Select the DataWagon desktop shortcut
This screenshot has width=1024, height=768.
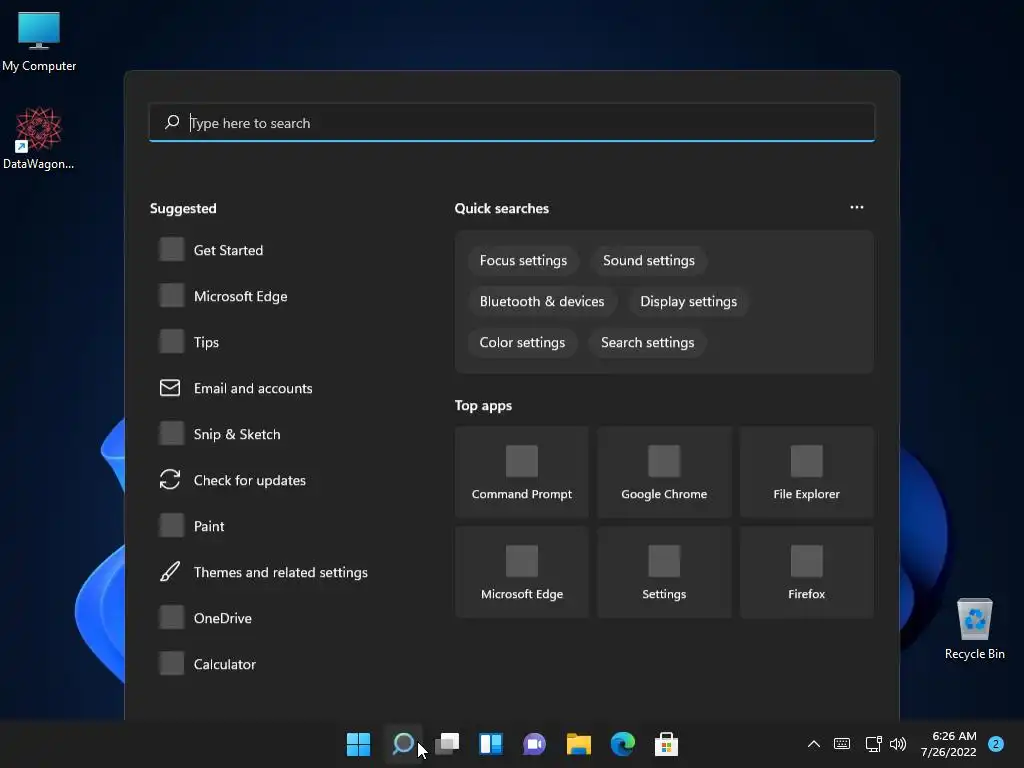39,138
